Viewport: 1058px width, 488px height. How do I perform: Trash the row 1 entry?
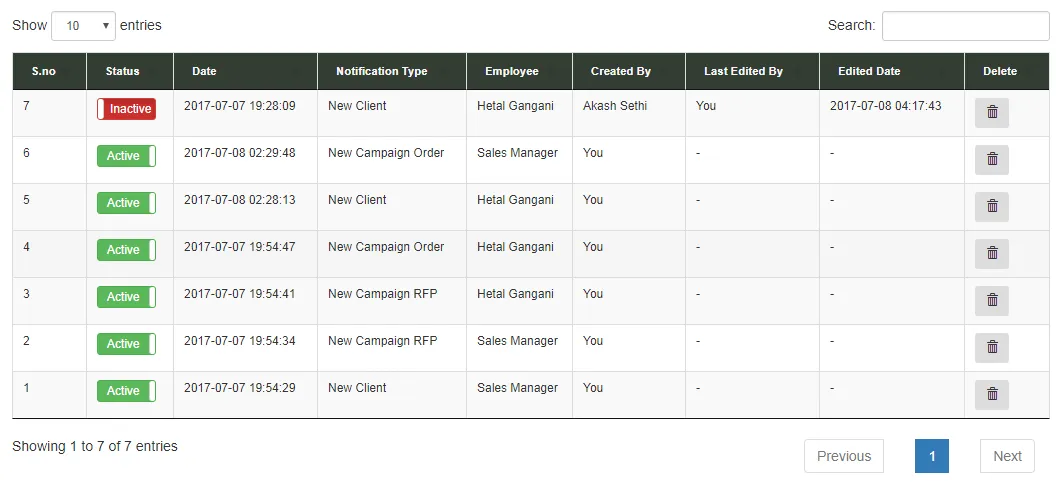coord(991,395)
